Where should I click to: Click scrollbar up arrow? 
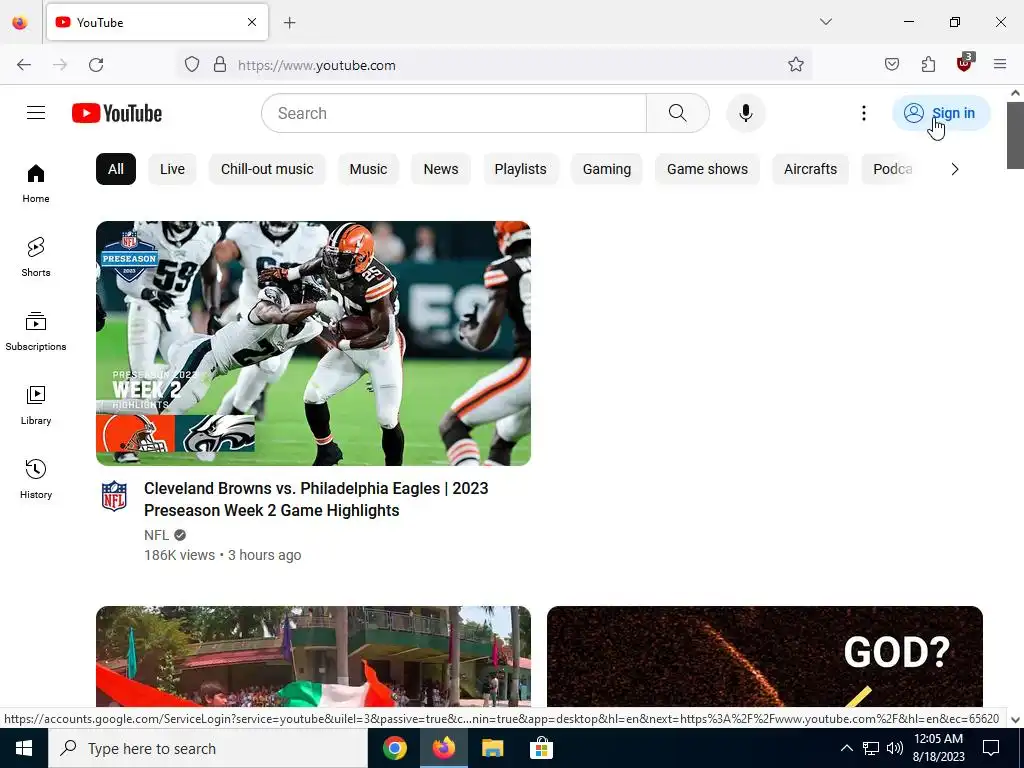click(x=1015, y=93)
